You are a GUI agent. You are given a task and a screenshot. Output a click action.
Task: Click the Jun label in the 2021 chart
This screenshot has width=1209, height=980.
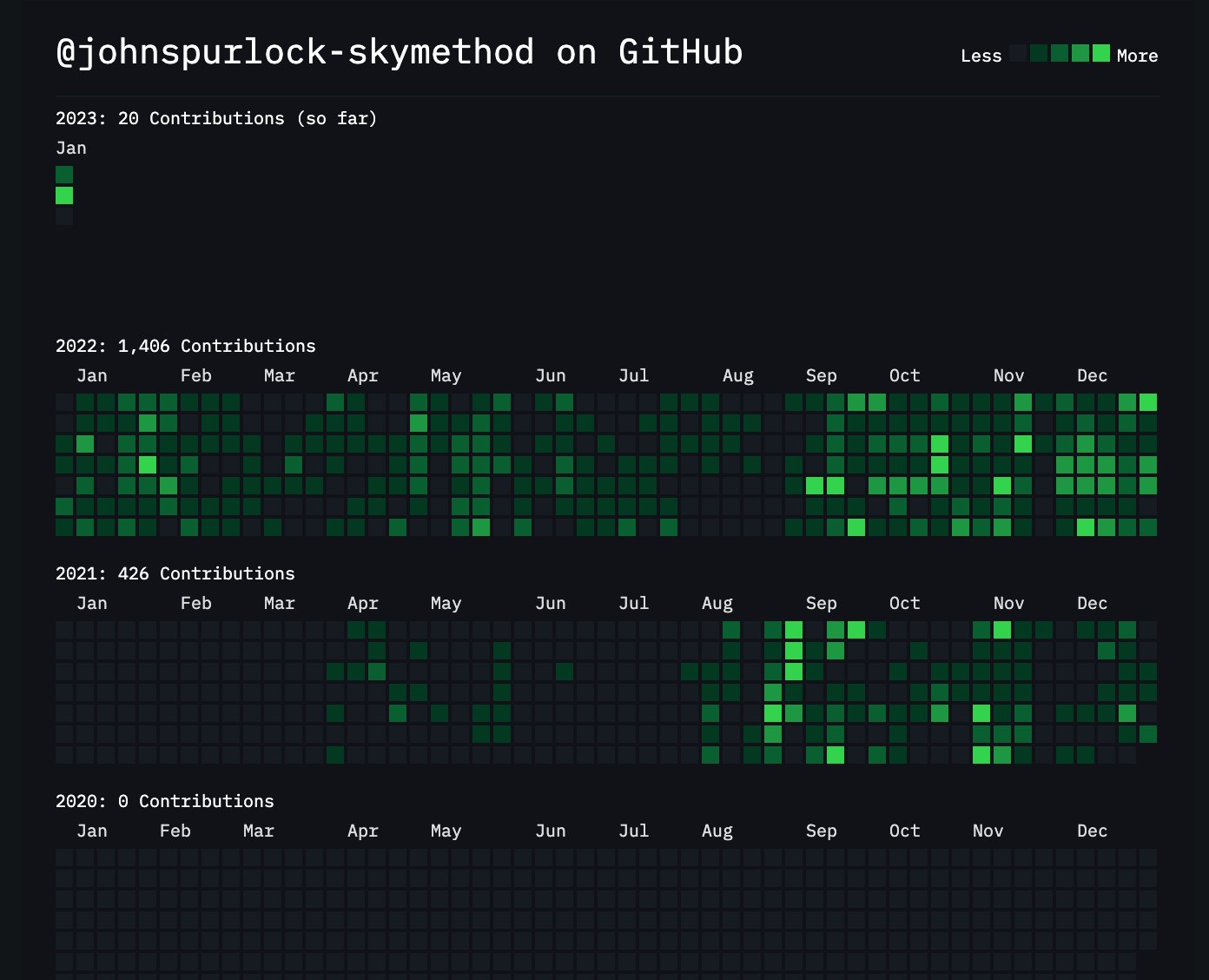[x=551, y=603]
